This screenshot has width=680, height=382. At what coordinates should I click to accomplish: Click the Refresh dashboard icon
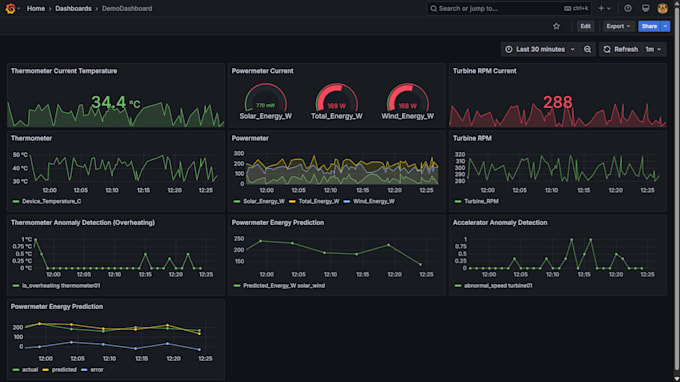click(x=607, y=49)
